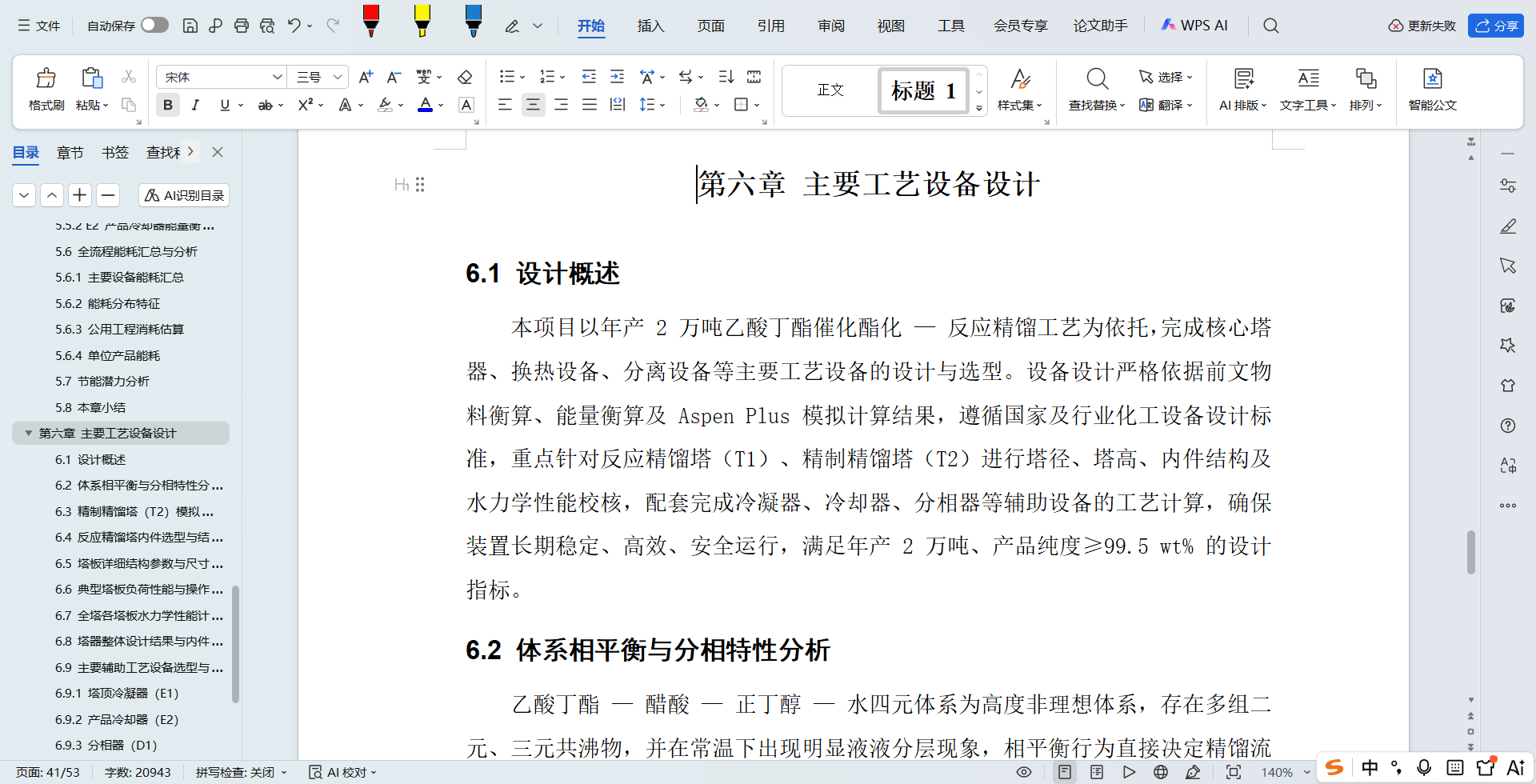Align paragraph to the right

[562, 105]
